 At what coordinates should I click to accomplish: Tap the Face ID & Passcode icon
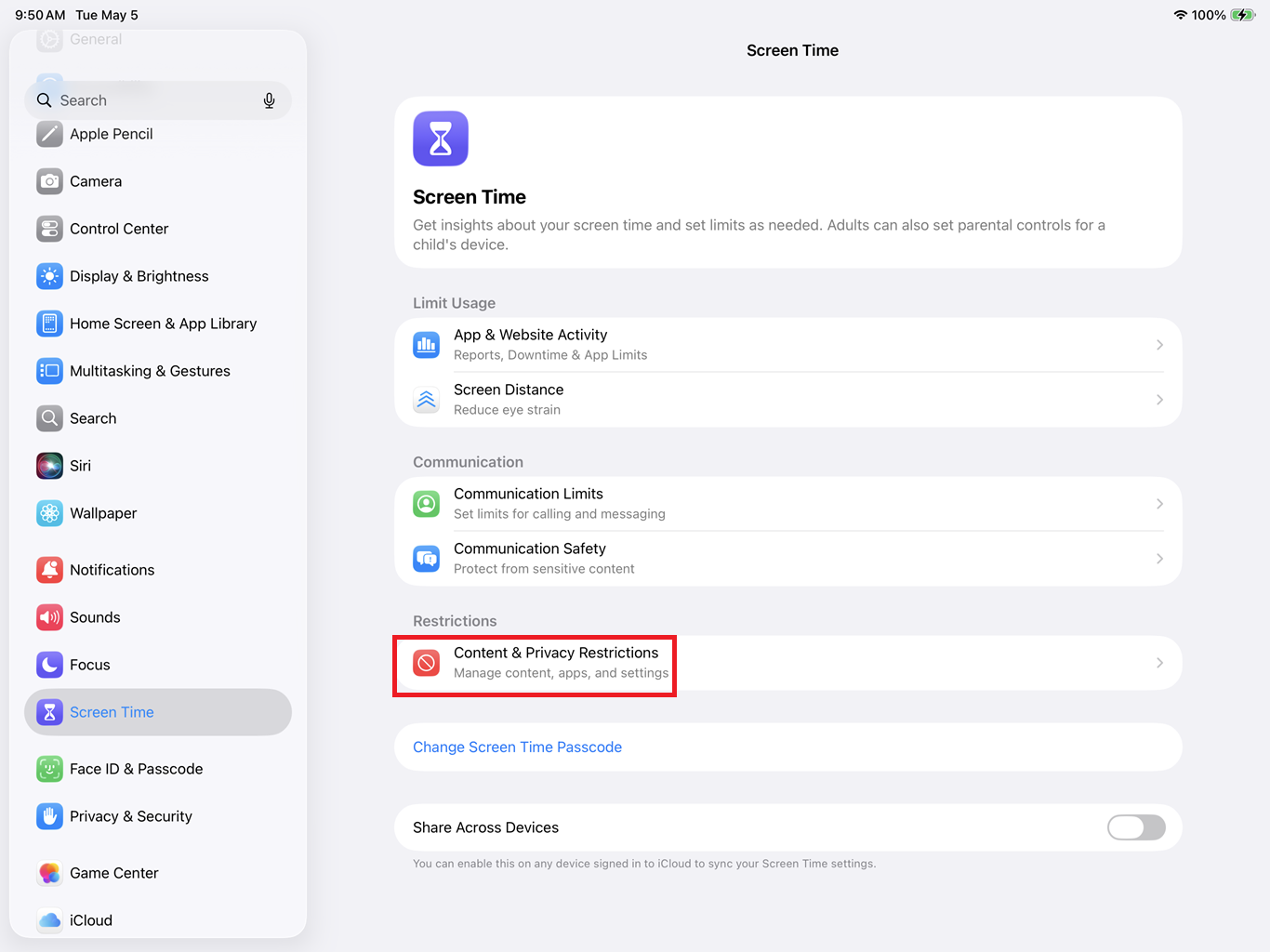pyautogui.click(x=49, y=769)
